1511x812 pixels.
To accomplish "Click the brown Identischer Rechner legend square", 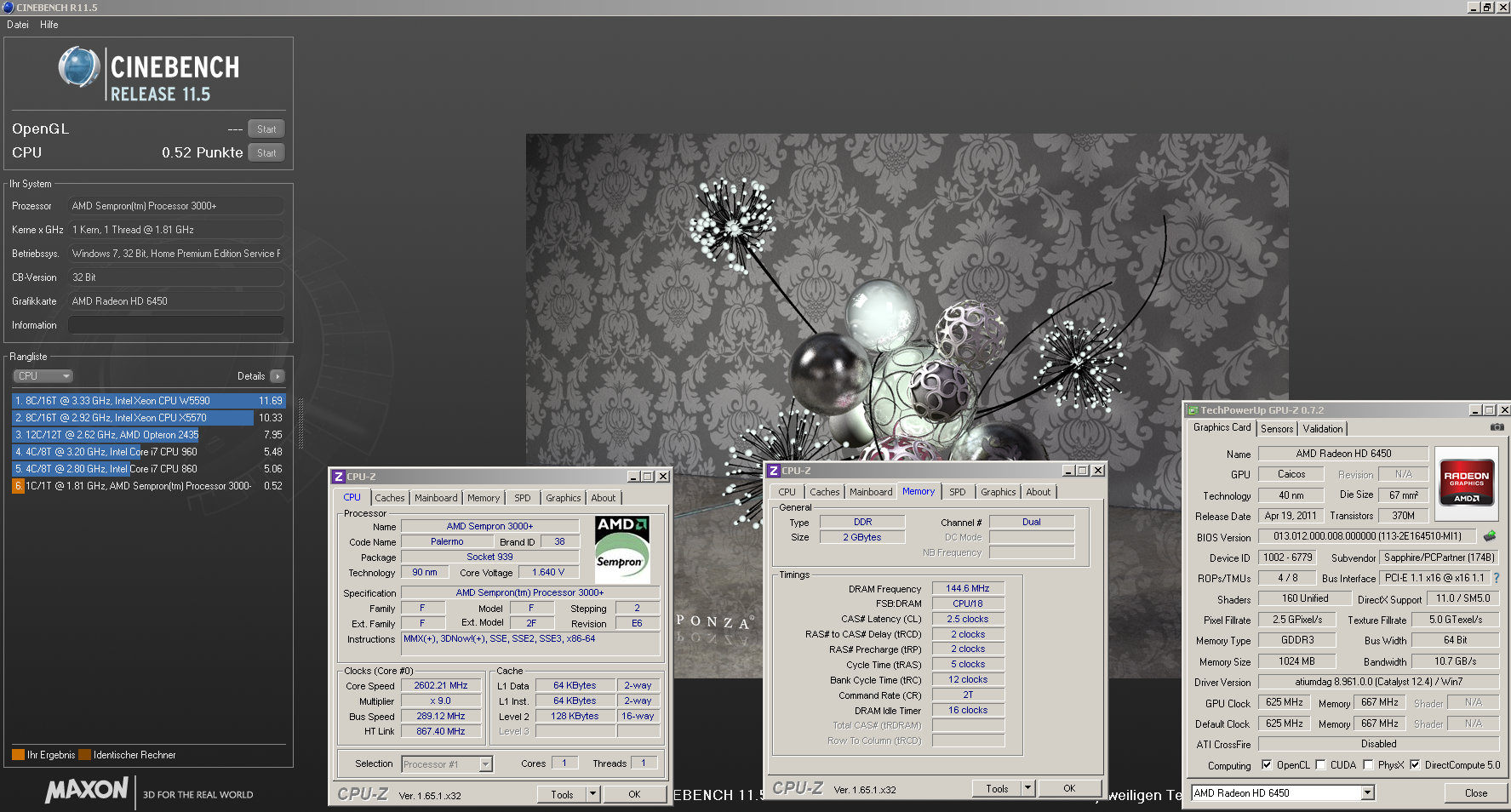I will 84,755.
